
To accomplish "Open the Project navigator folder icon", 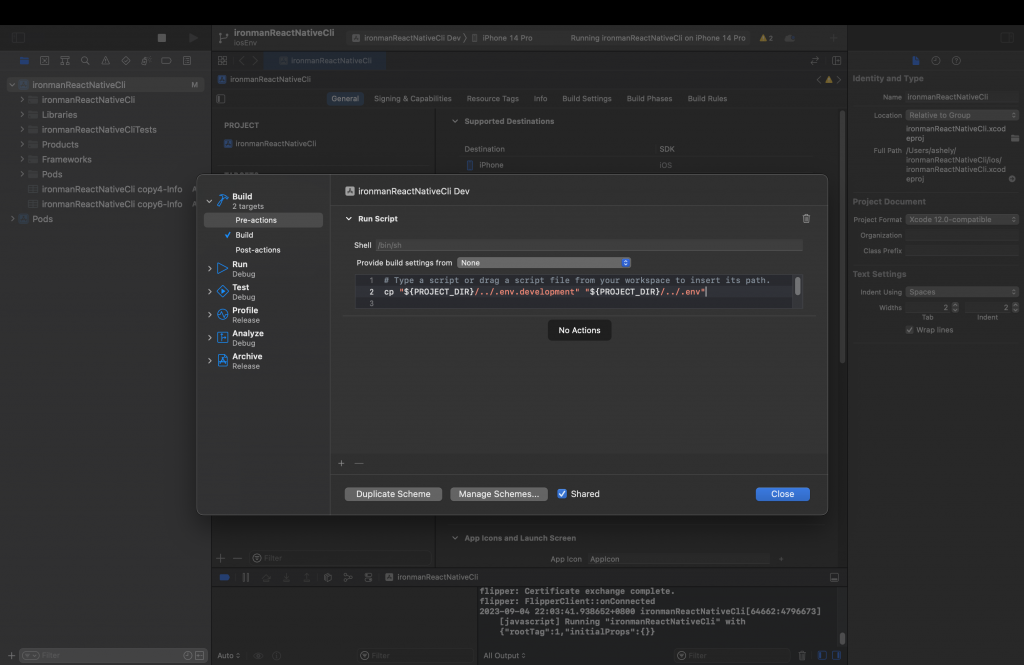I will click(24, 61).
